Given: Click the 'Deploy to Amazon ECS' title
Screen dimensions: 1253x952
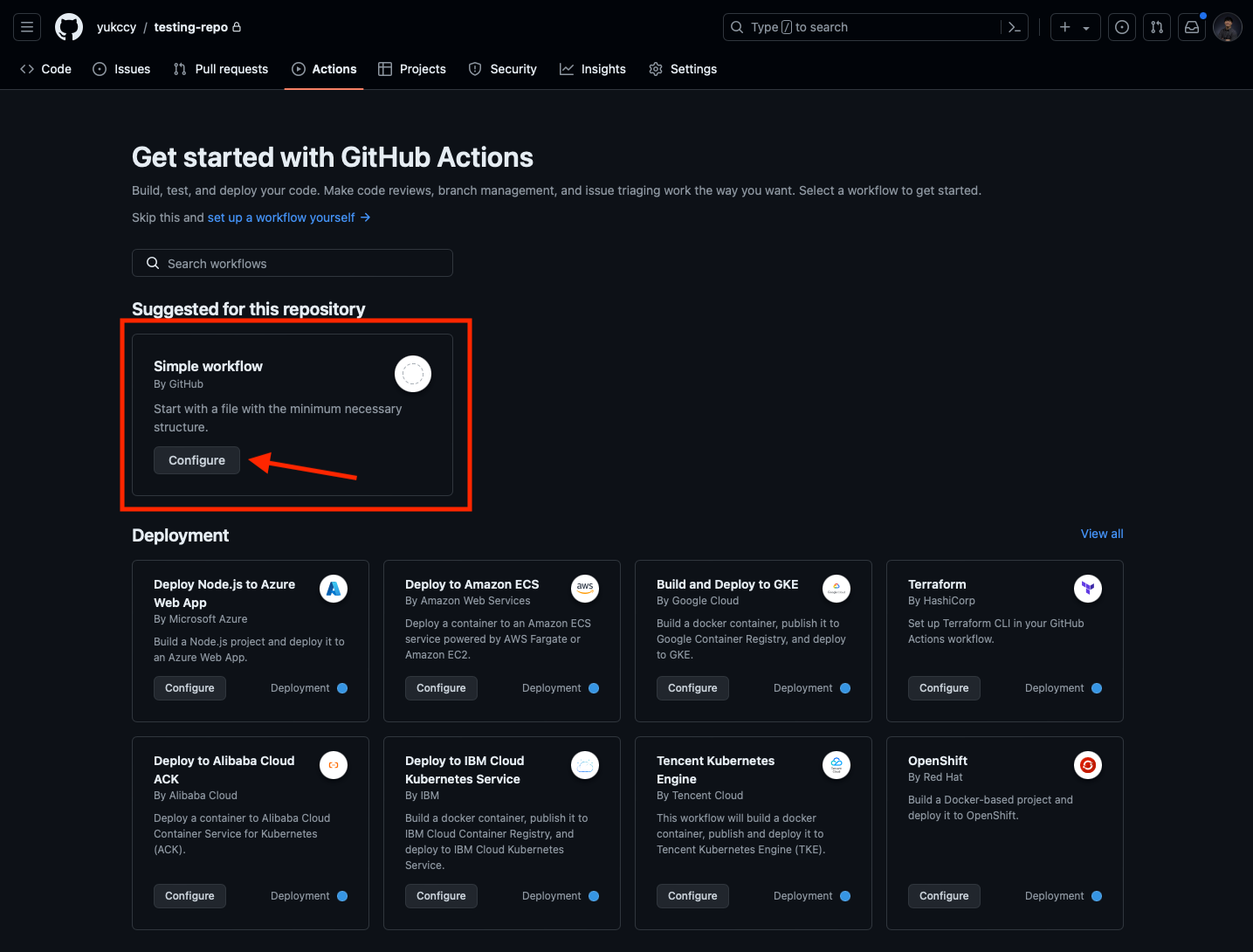Looking at the screenshot, I should pyautogui.click(x=472, y=584).
